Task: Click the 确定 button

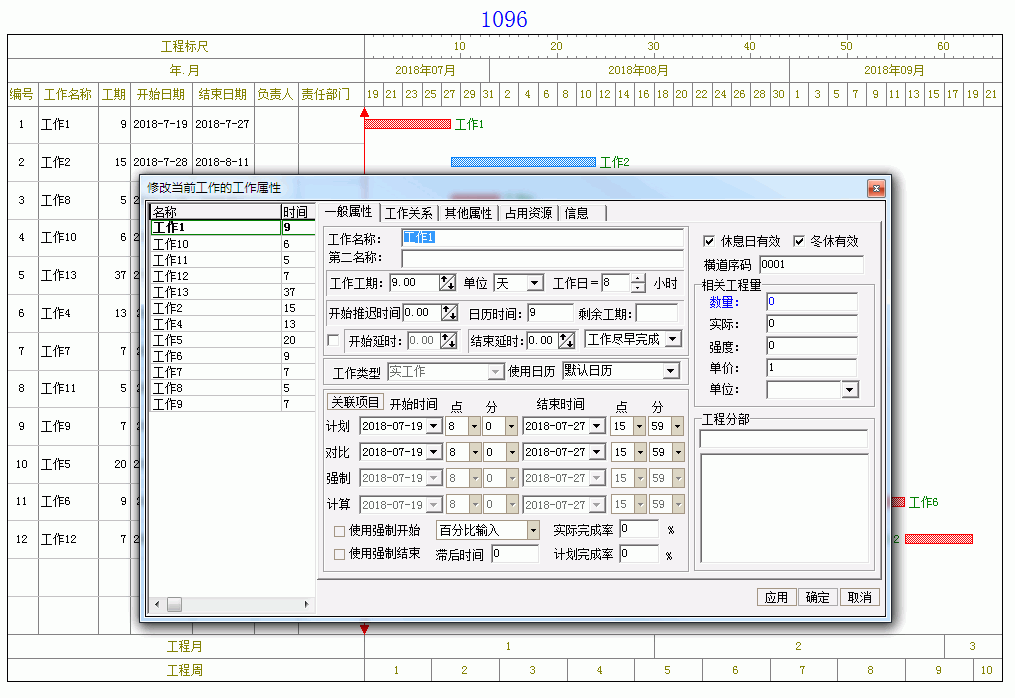Action: point(817,597)
